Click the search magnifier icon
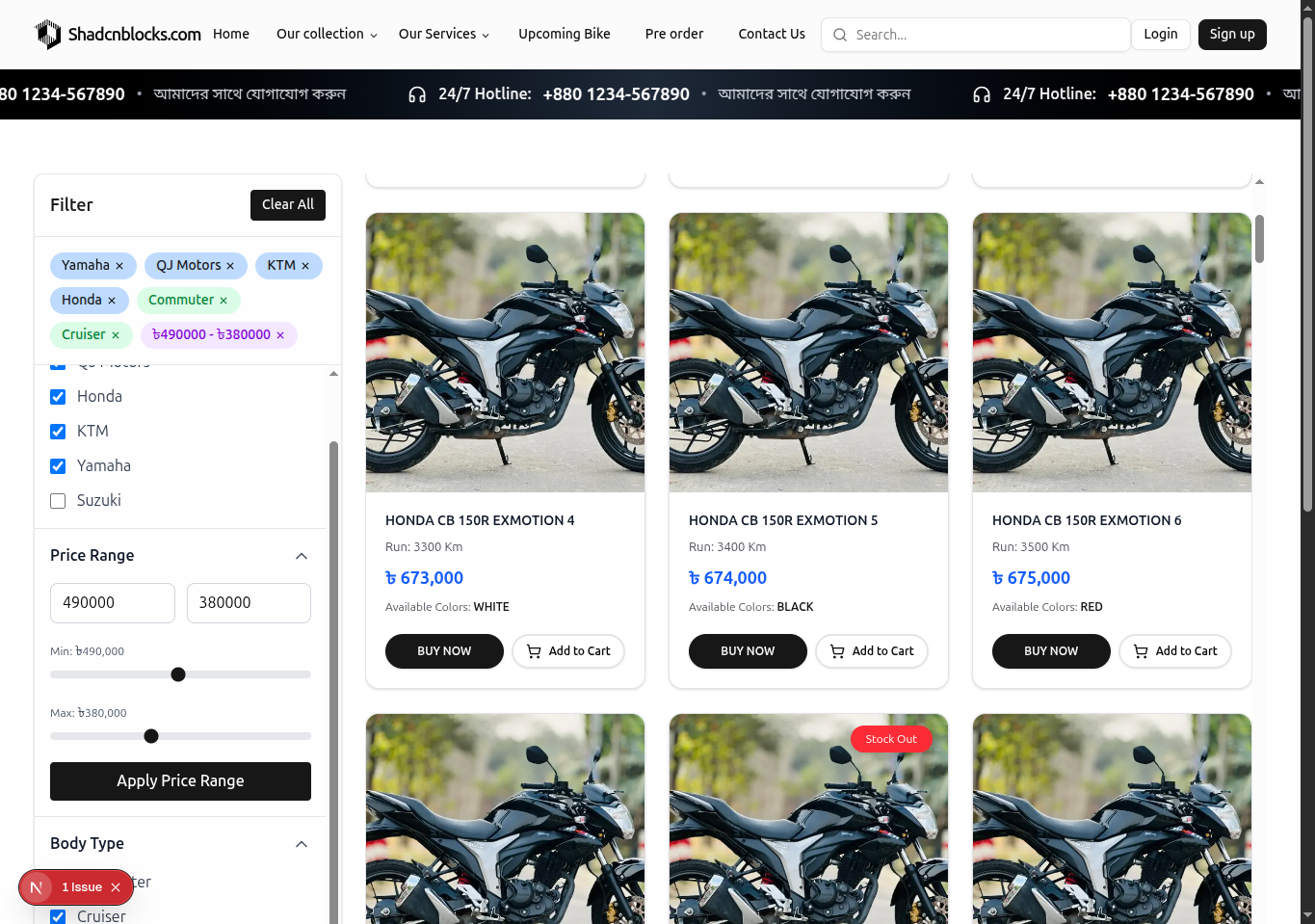This screenshot has width=1315, height=924. (840, 35)
